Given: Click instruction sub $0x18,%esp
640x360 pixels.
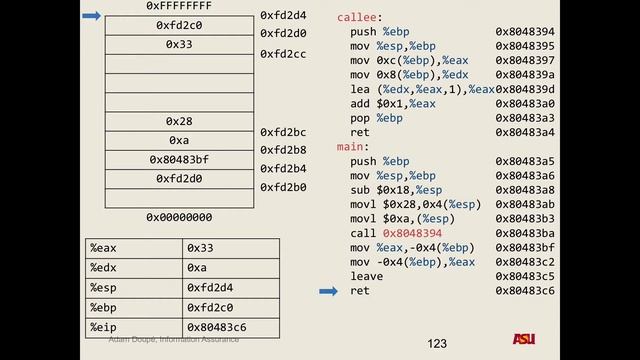Looking at the screenshot, I should [396, 190].
